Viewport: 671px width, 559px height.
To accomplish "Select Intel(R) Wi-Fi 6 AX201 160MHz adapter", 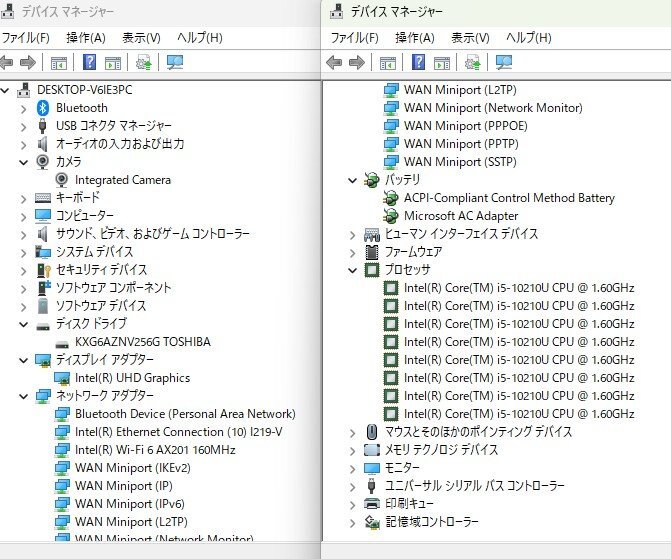I will (x=155, y=450).
